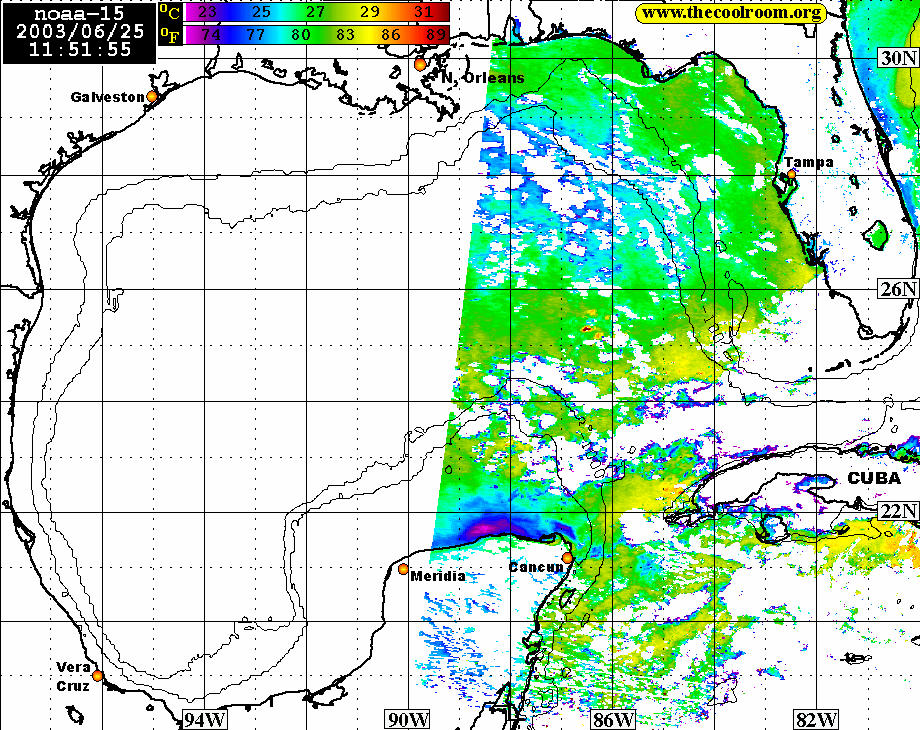Image resolution: width=920 pixels, height=730 pixels.
Task: Click the Vera Cruz text label
Action: [x=73, y=677]
